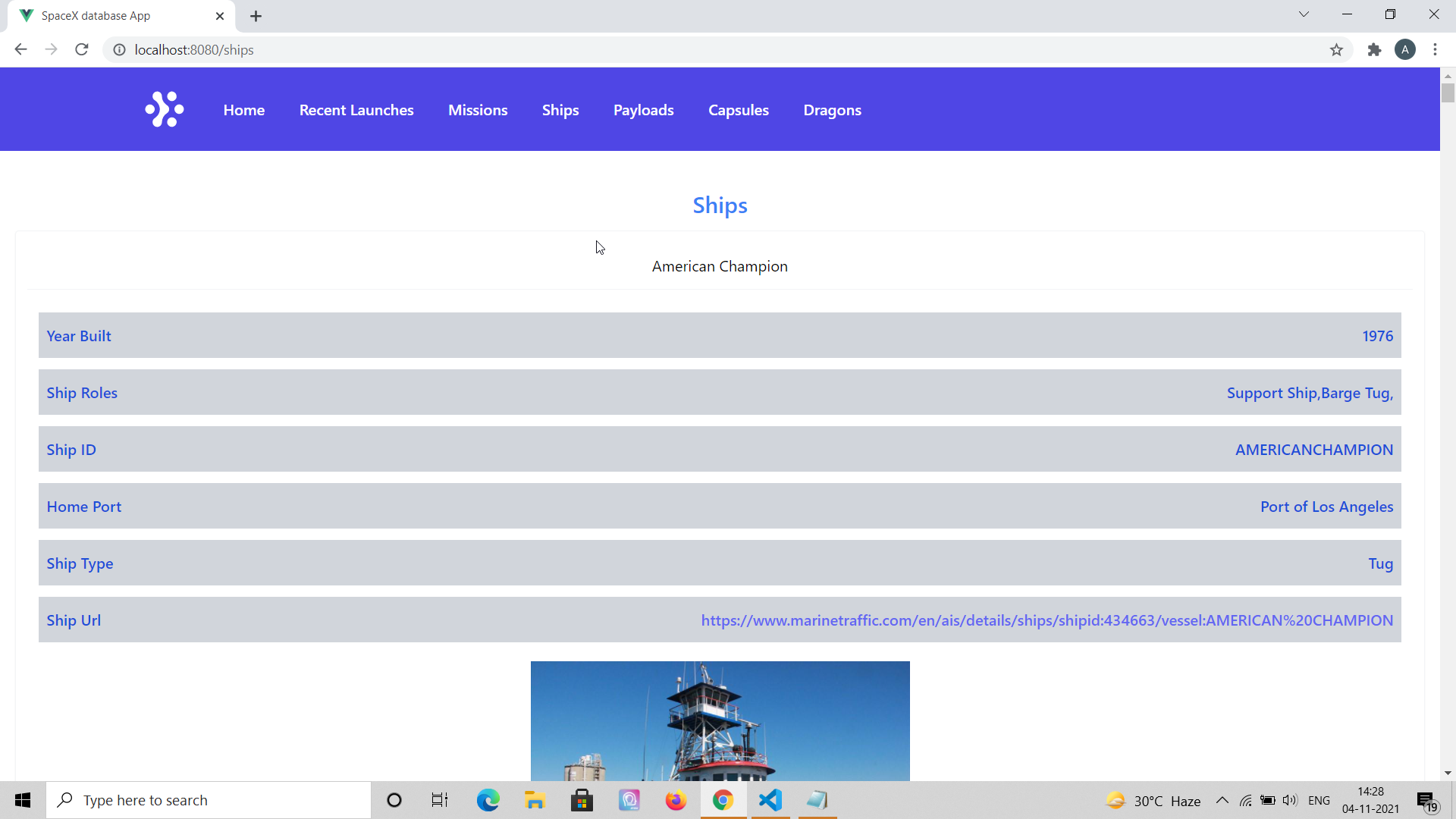Image resolution: width=1456 pixels, height=819 pixels.
Task: Navigate to the Dragons page
Action: point(832,110)
